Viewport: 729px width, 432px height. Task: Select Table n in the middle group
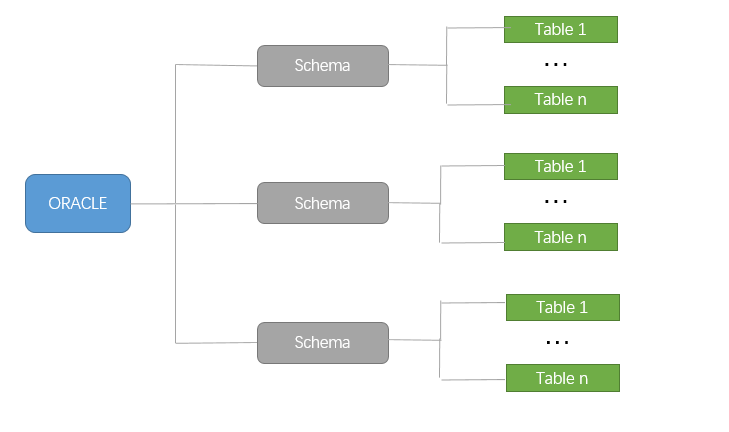560,237
